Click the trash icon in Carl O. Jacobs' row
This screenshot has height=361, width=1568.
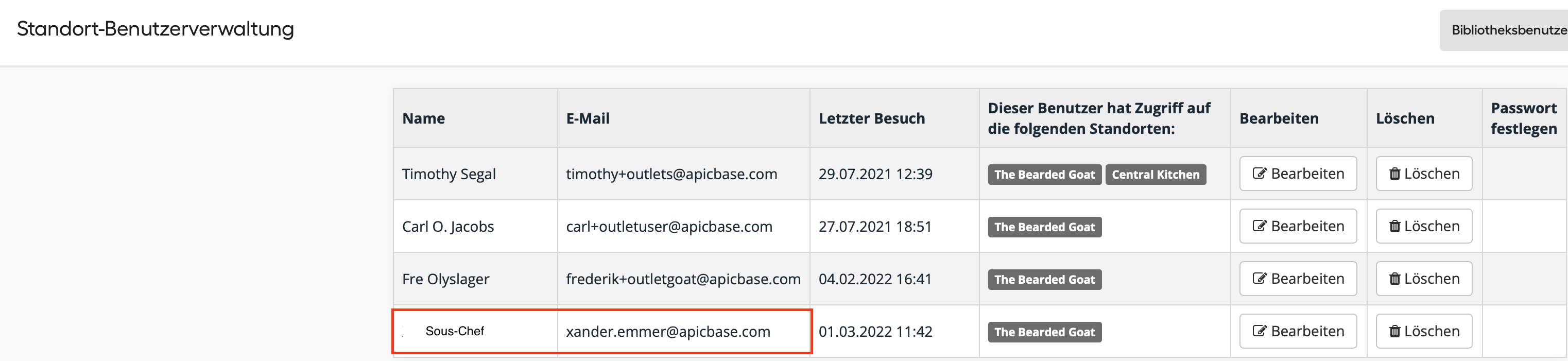1394,226
